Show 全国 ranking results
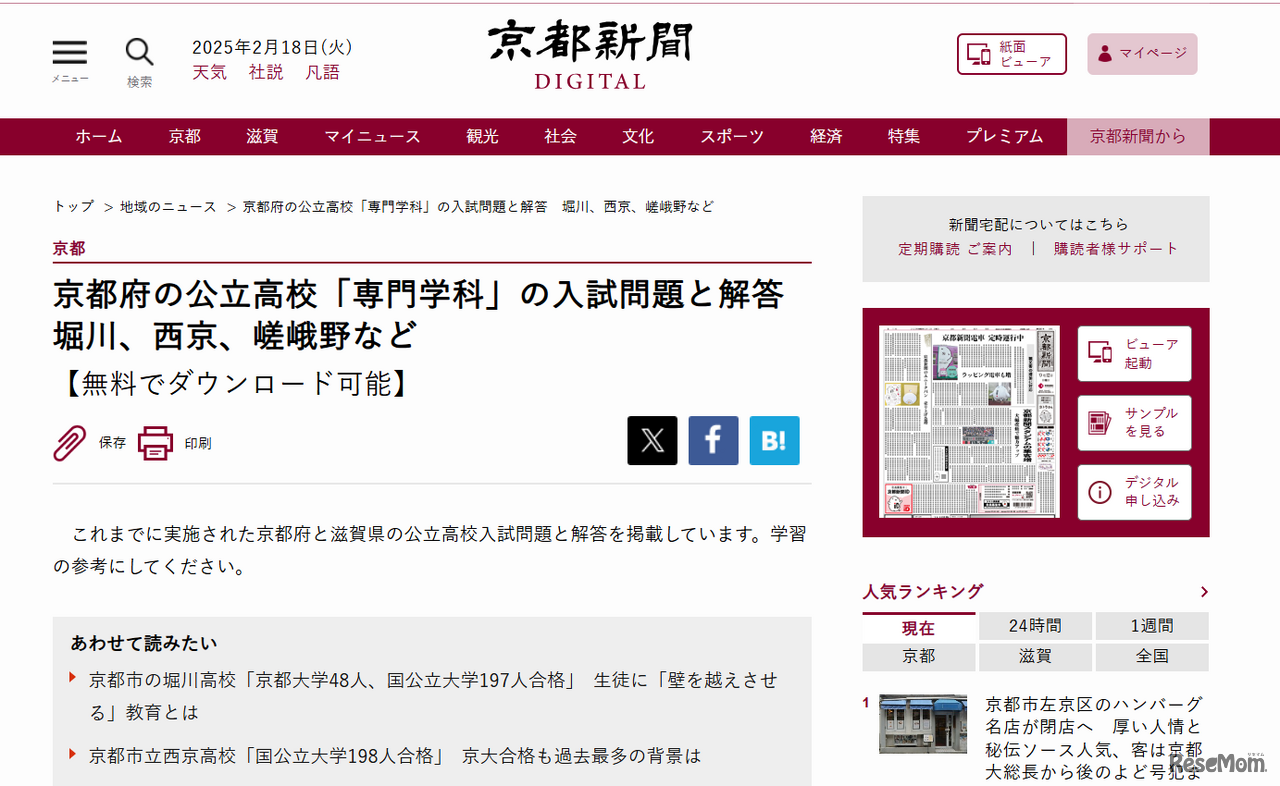This screenshot has height=786, width=1280. click(1152, 657)
